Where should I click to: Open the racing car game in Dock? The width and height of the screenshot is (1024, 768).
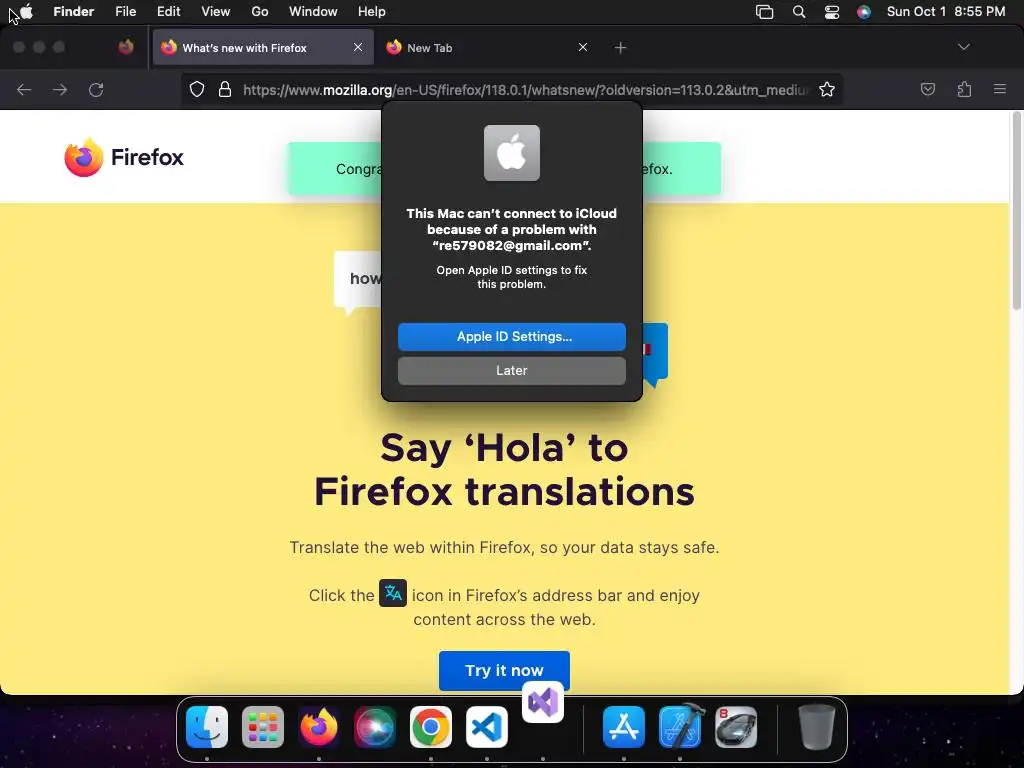click(x=736, y=727)
